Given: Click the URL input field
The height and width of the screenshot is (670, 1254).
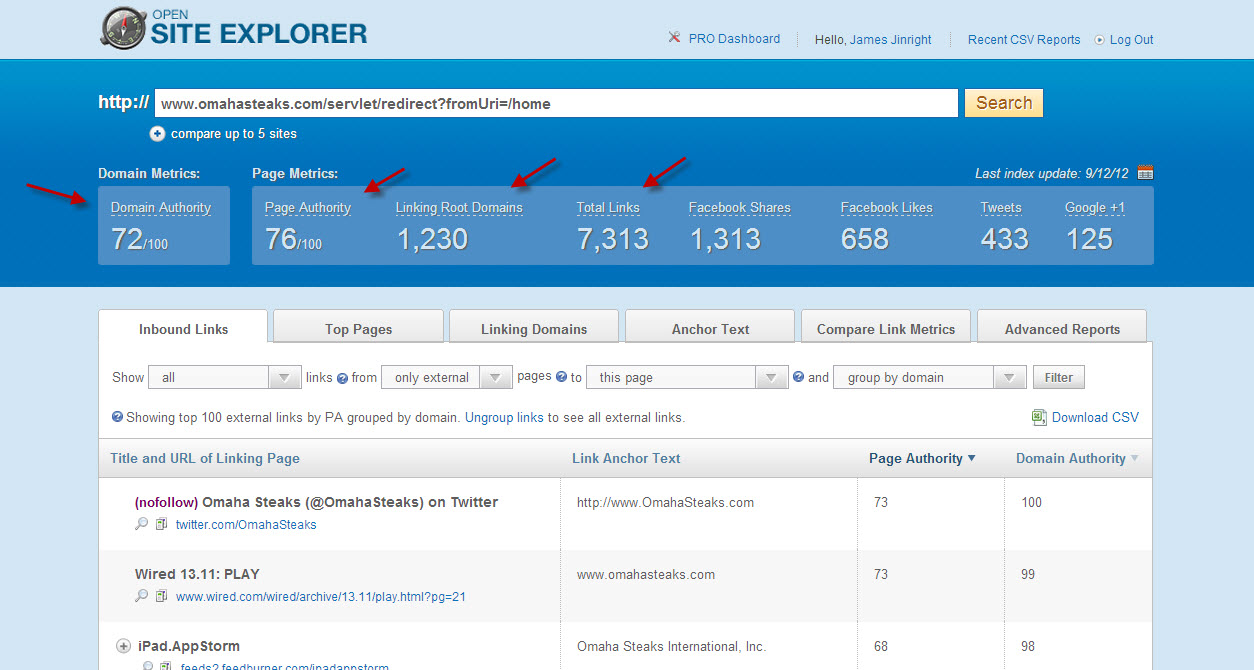Looking at the screenshot, I should click(x=556, y=103).
